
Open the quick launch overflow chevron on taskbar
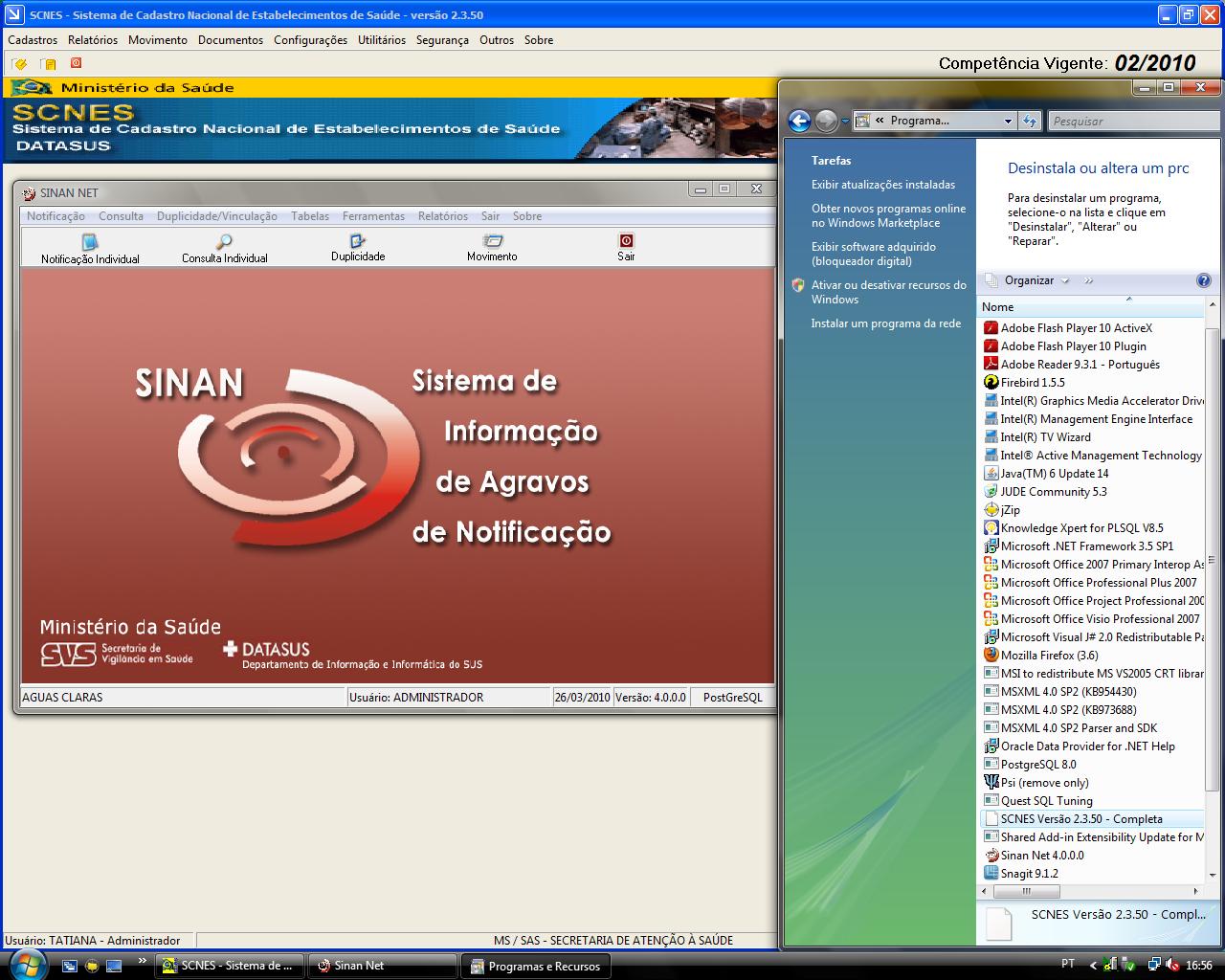[x=143, y=961]
